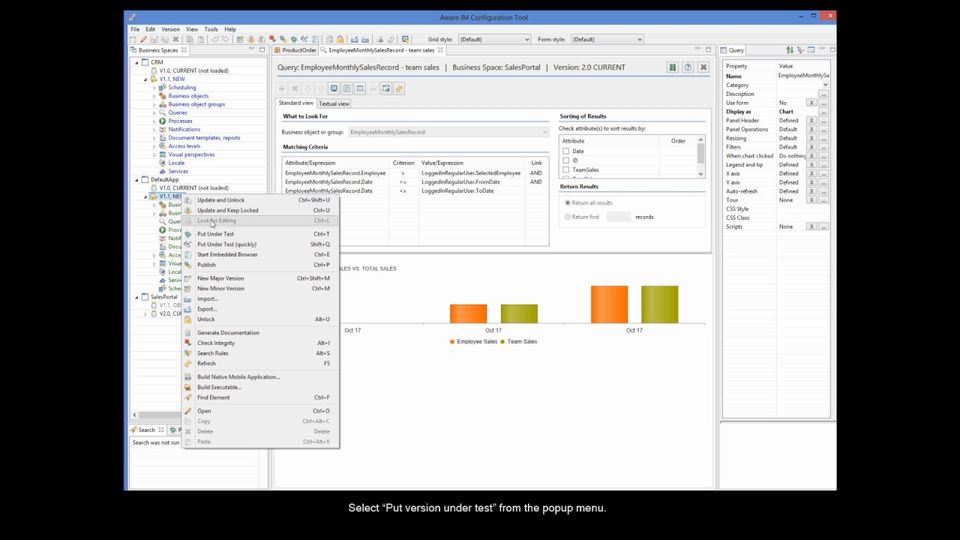This screenshot has height=540, width=960.
Task: Click the olive Team Sales legend swatch
Action: 503,342
